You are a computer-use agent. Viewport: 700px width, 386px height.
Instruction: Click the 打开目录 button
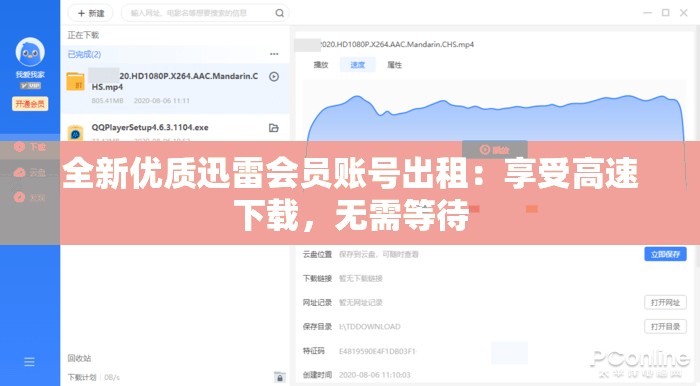pyautogui.click(x=665, y=327)
